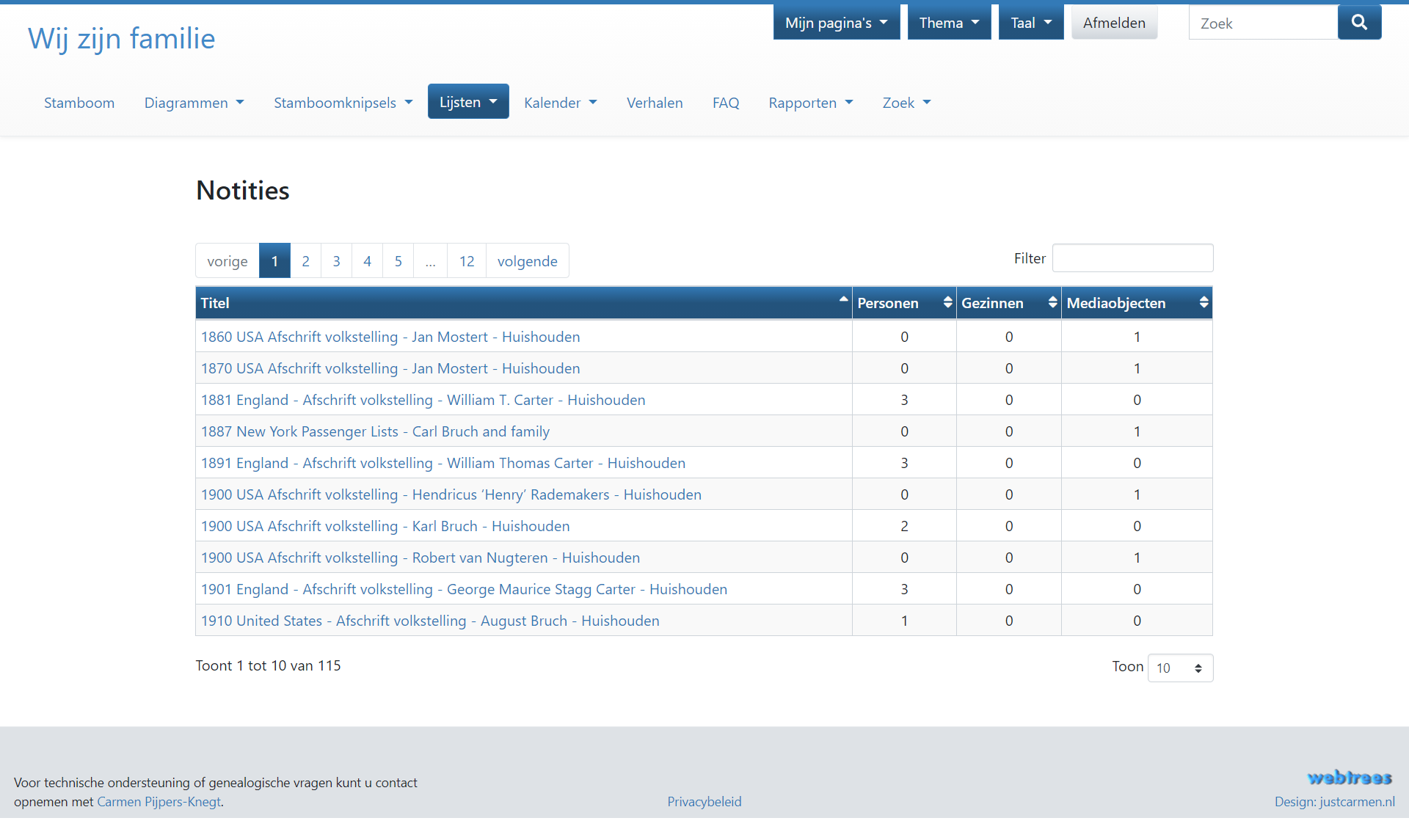
Task: Click the sort icon on the Mediaobjecten column
Action: (x=1203, y=302)
